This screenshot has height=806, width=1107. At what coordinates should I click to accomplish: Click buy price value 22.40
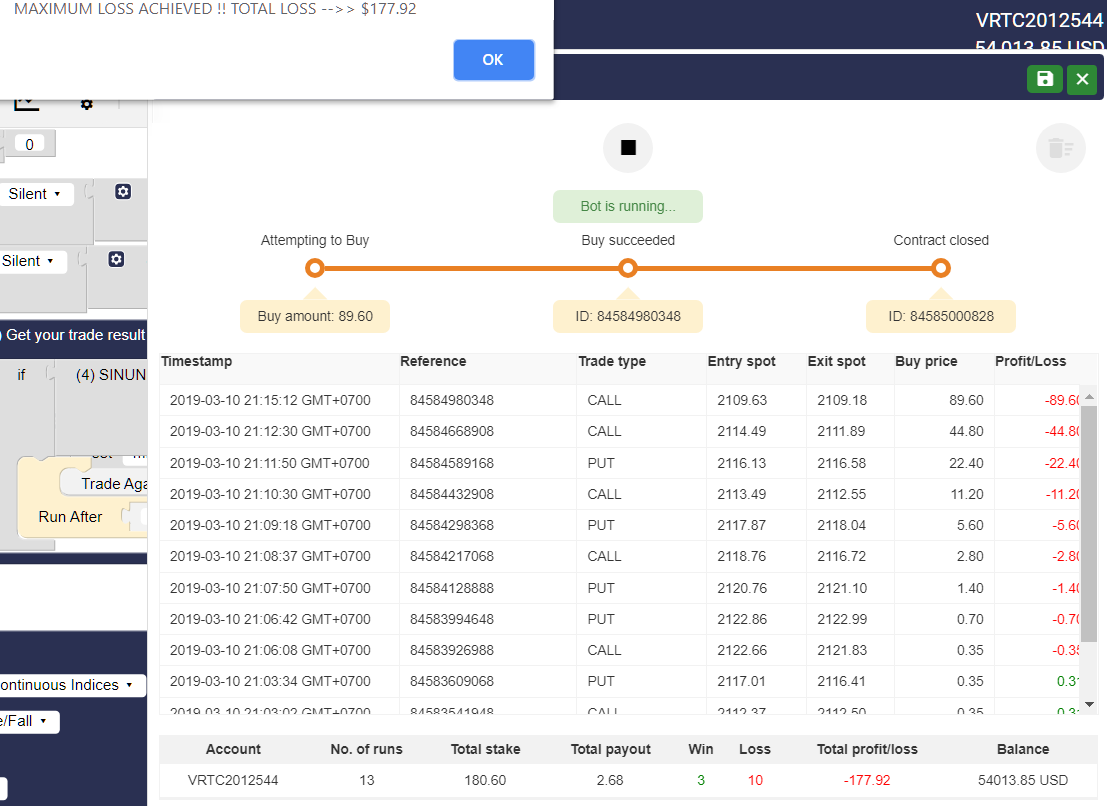pyautogui.click(x=967, y=463)
